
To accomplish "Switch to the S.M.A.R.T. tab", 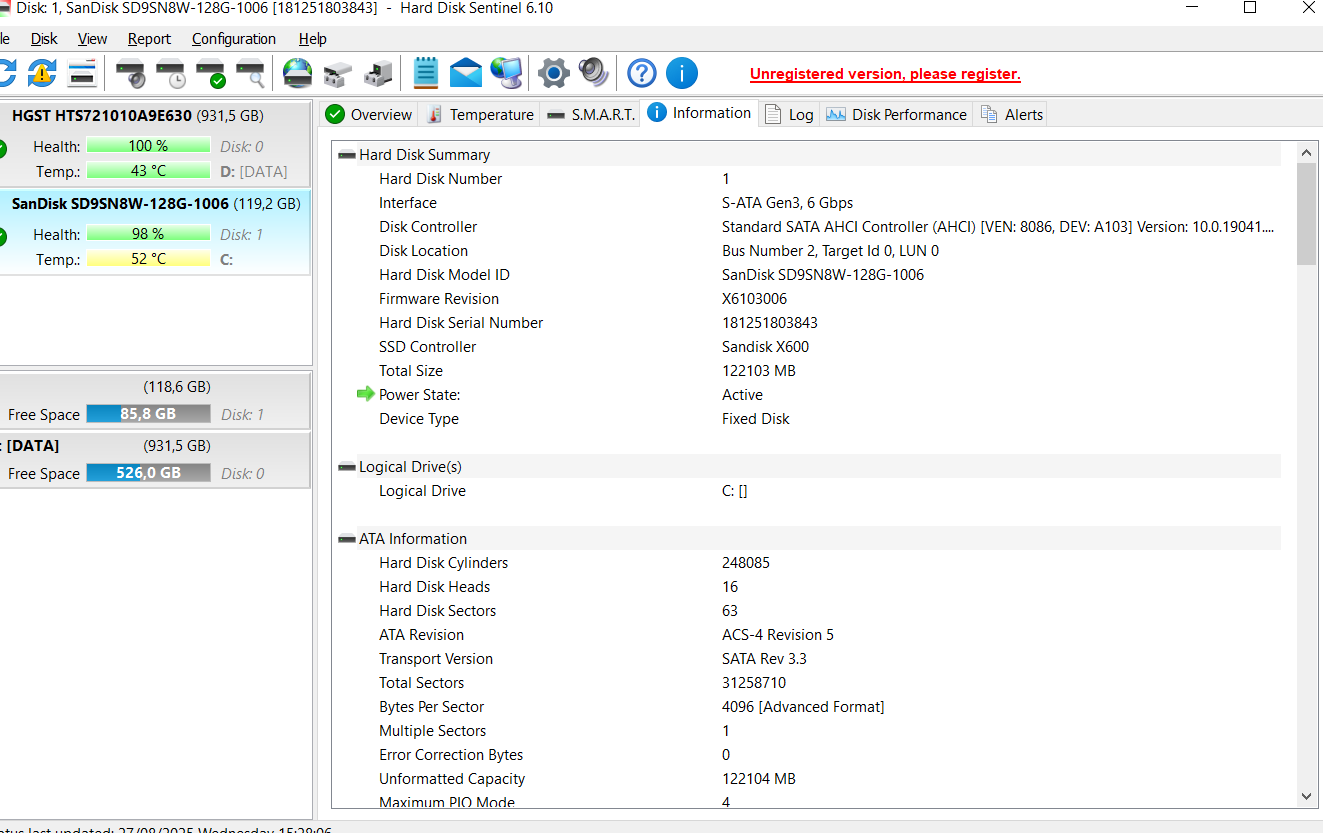I will (591, 114).
